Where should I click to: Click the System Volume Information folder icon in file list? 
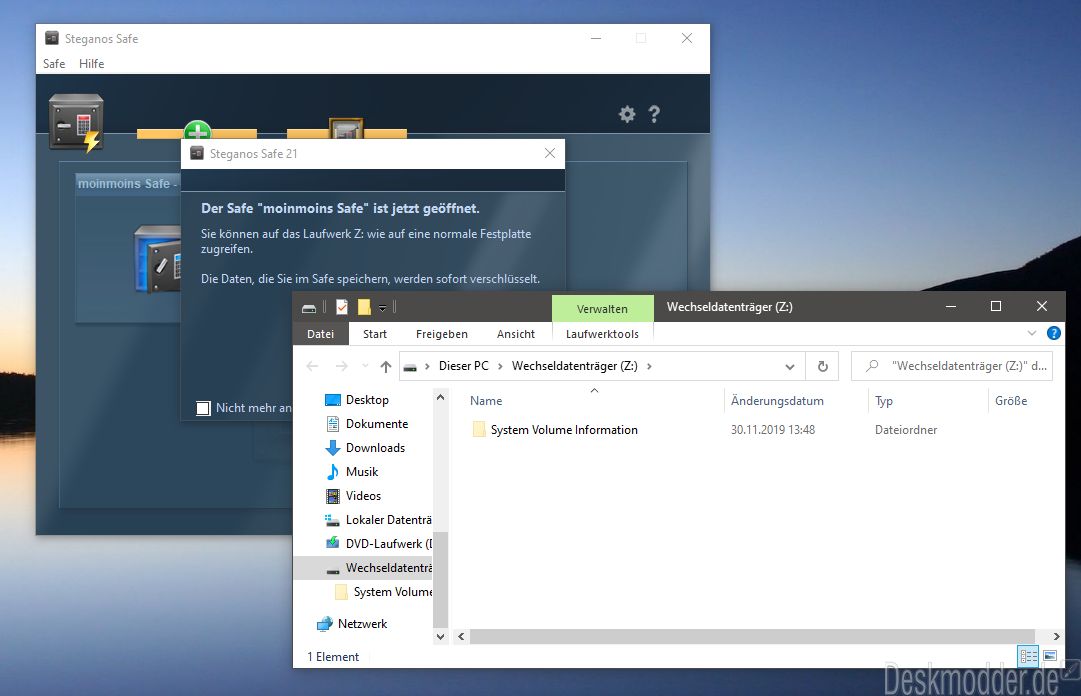pyautogui.click(x=479, y=429)
